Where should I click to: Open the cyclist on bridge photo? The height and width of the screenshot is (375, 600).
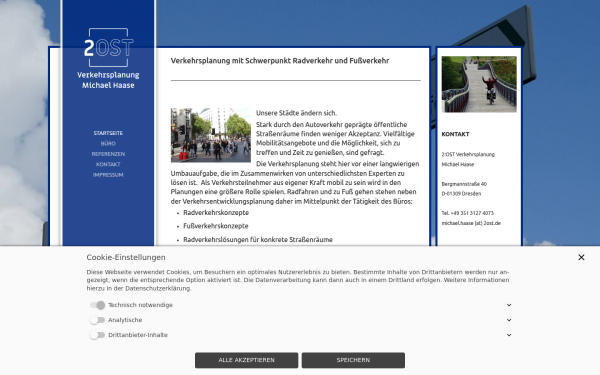(479, 84)
